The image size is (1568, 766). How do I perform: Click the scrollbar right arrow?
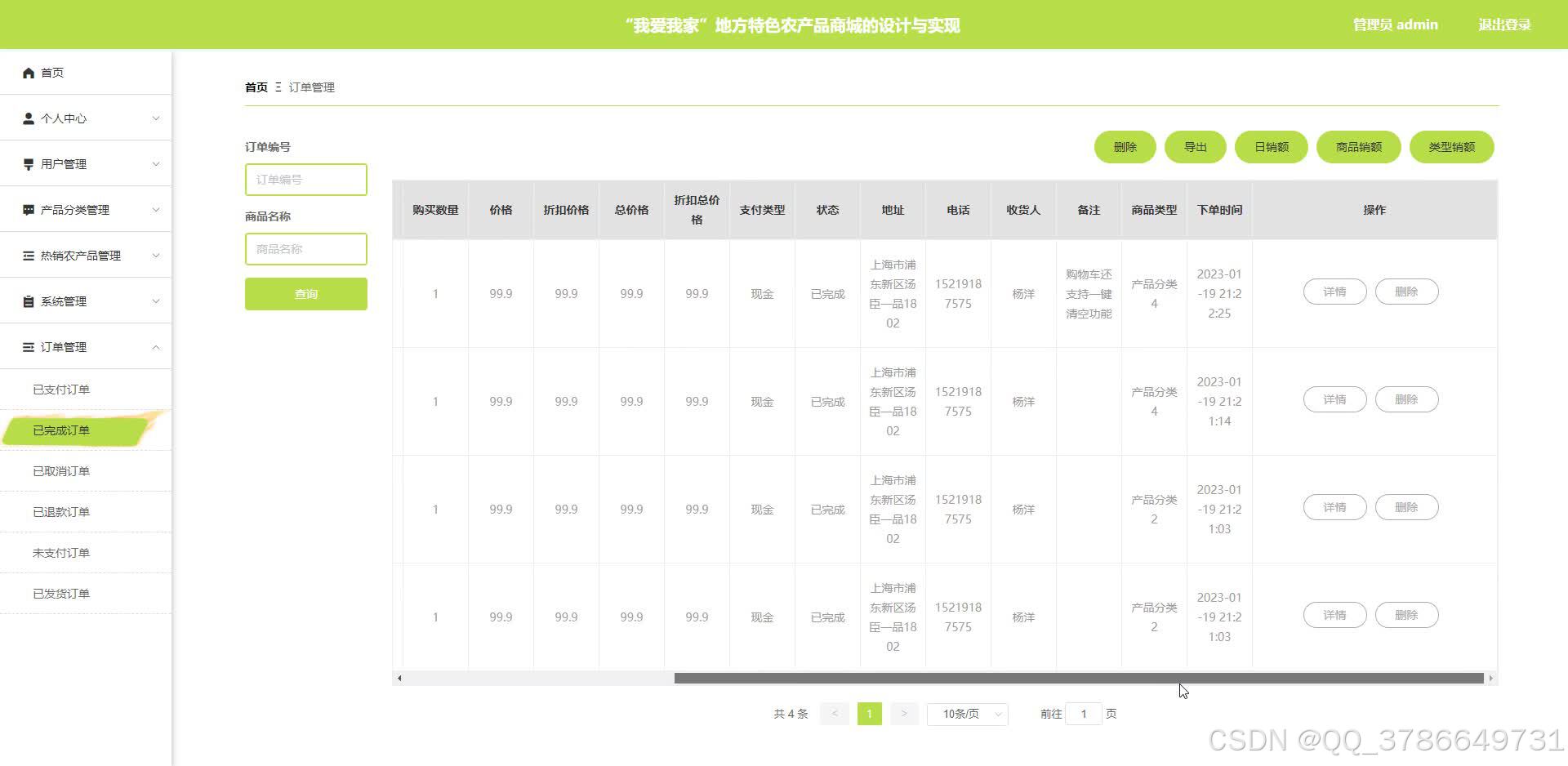(1491, 678)
